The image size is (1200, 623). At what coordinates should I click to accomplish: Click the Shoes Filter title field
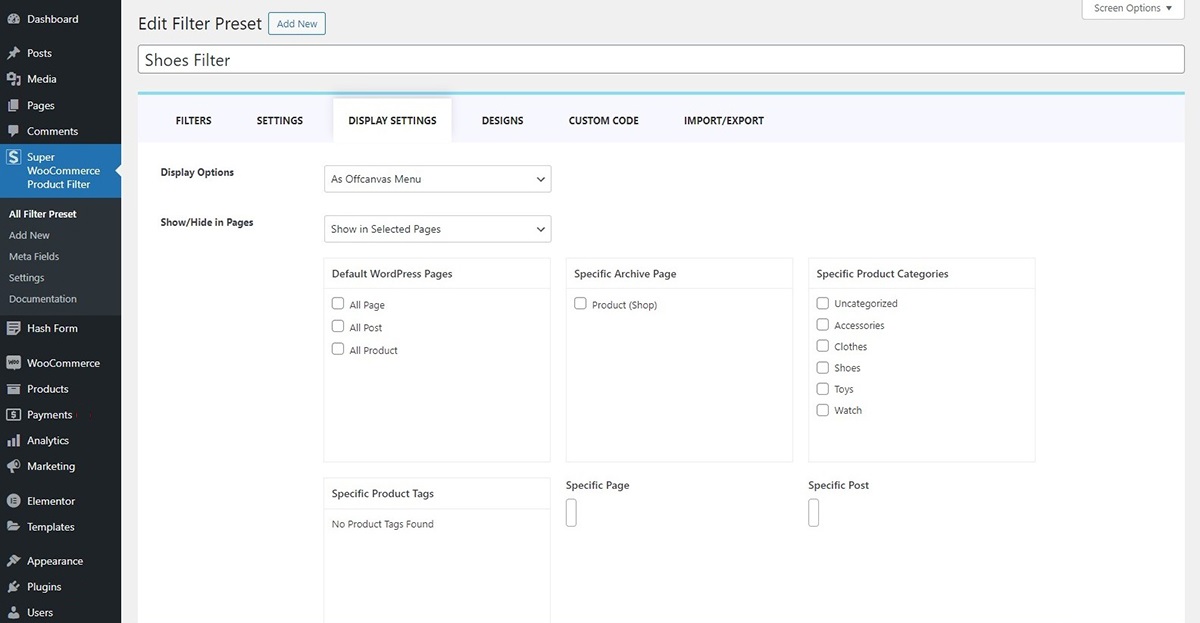coord(661,60)
